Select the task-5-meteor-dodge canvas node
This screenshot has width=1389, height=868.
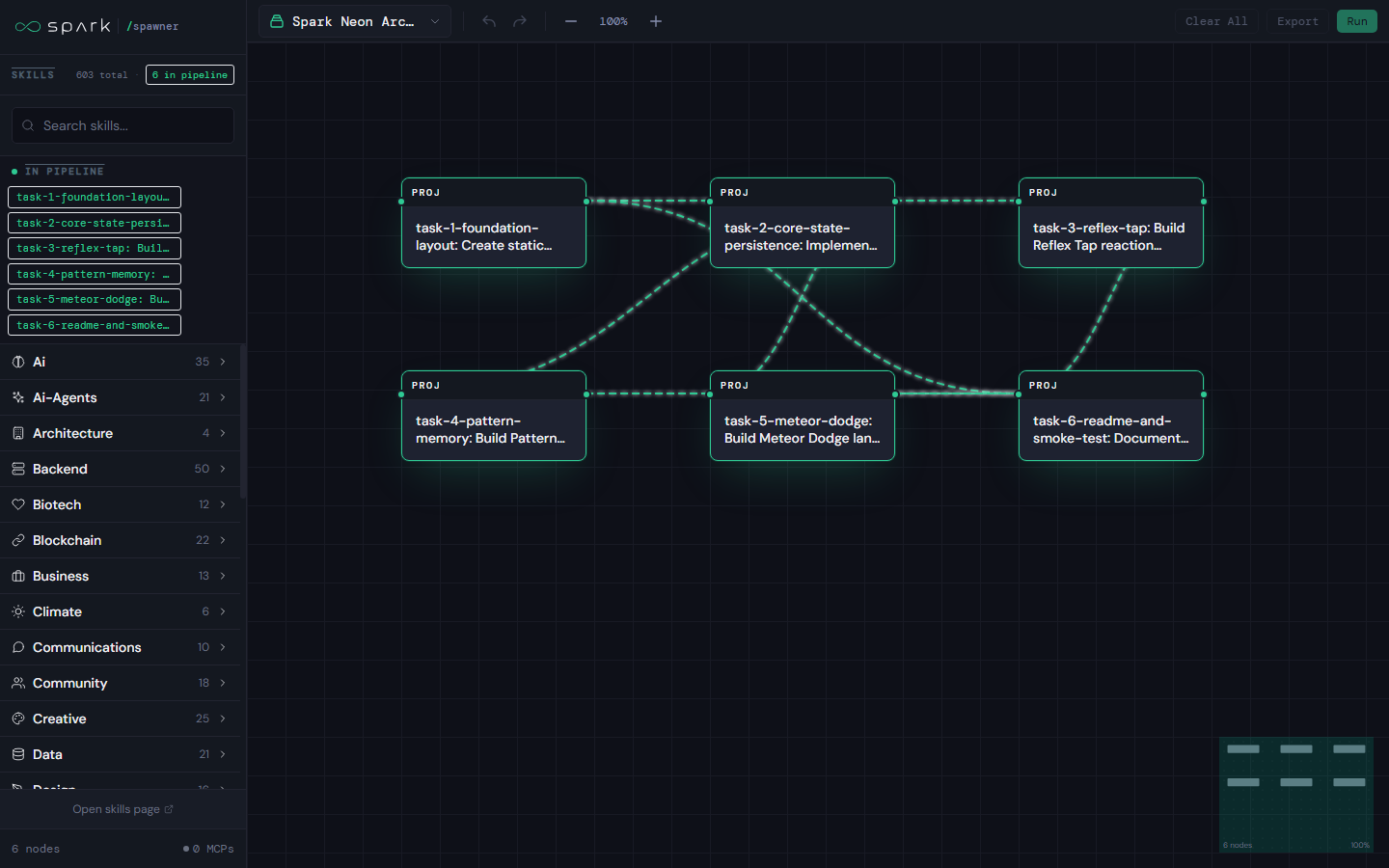pyautogui.click(x=803, y=416)
